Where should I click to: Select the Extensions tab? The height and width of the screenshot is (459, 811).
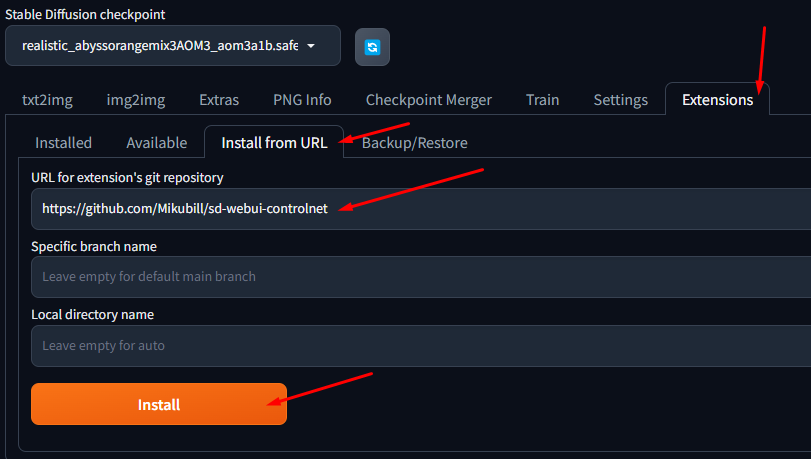717,100
